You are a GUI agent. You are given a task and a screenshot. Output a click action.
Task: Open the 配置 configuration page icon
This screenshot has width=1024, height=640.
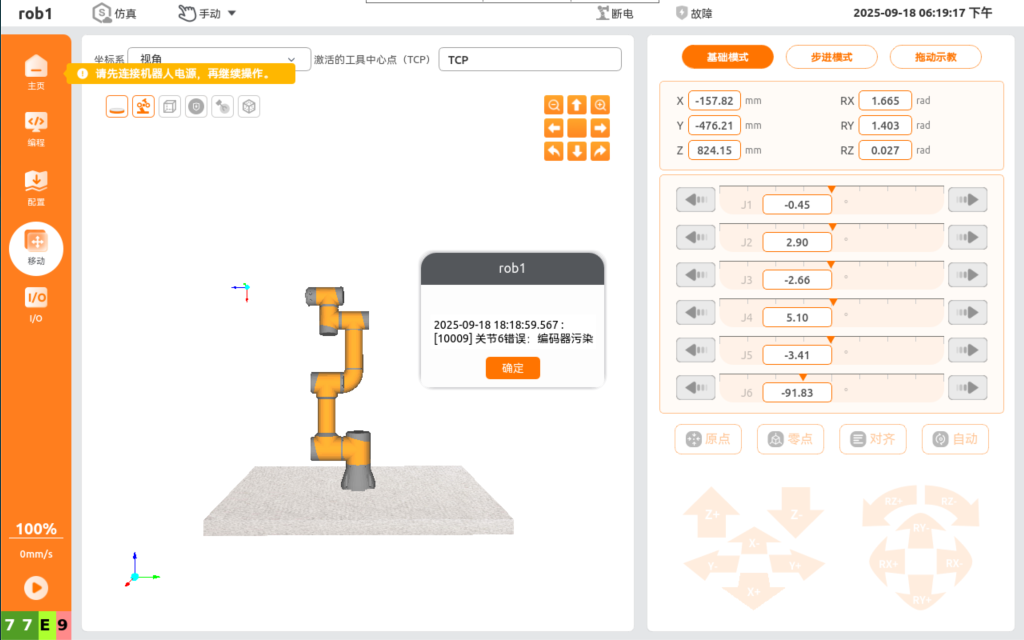coord(36,184)
